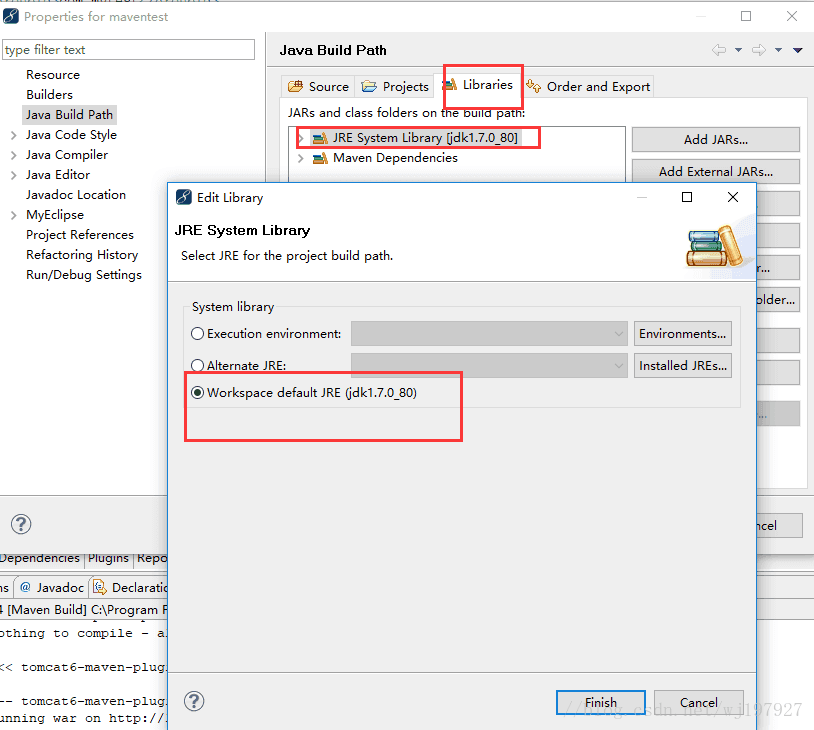Click MyEclipse icon in Properties title bar
This screenshot has width=814, height=730.
[x=11, y=17]
